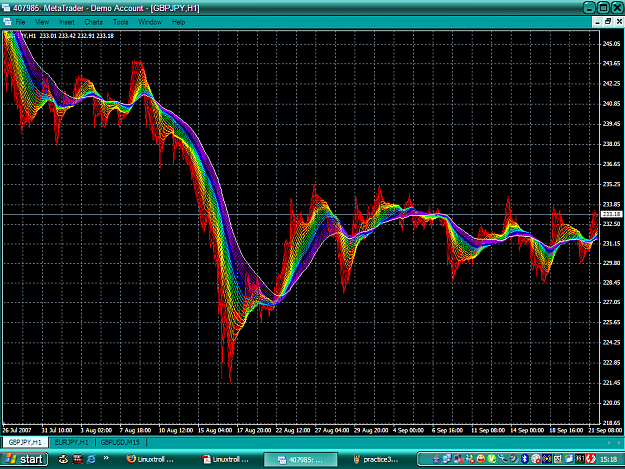This screenshot has height=469, width=625.
Task: Restore down the inner chart window
Action: click(x=608, y=22)
